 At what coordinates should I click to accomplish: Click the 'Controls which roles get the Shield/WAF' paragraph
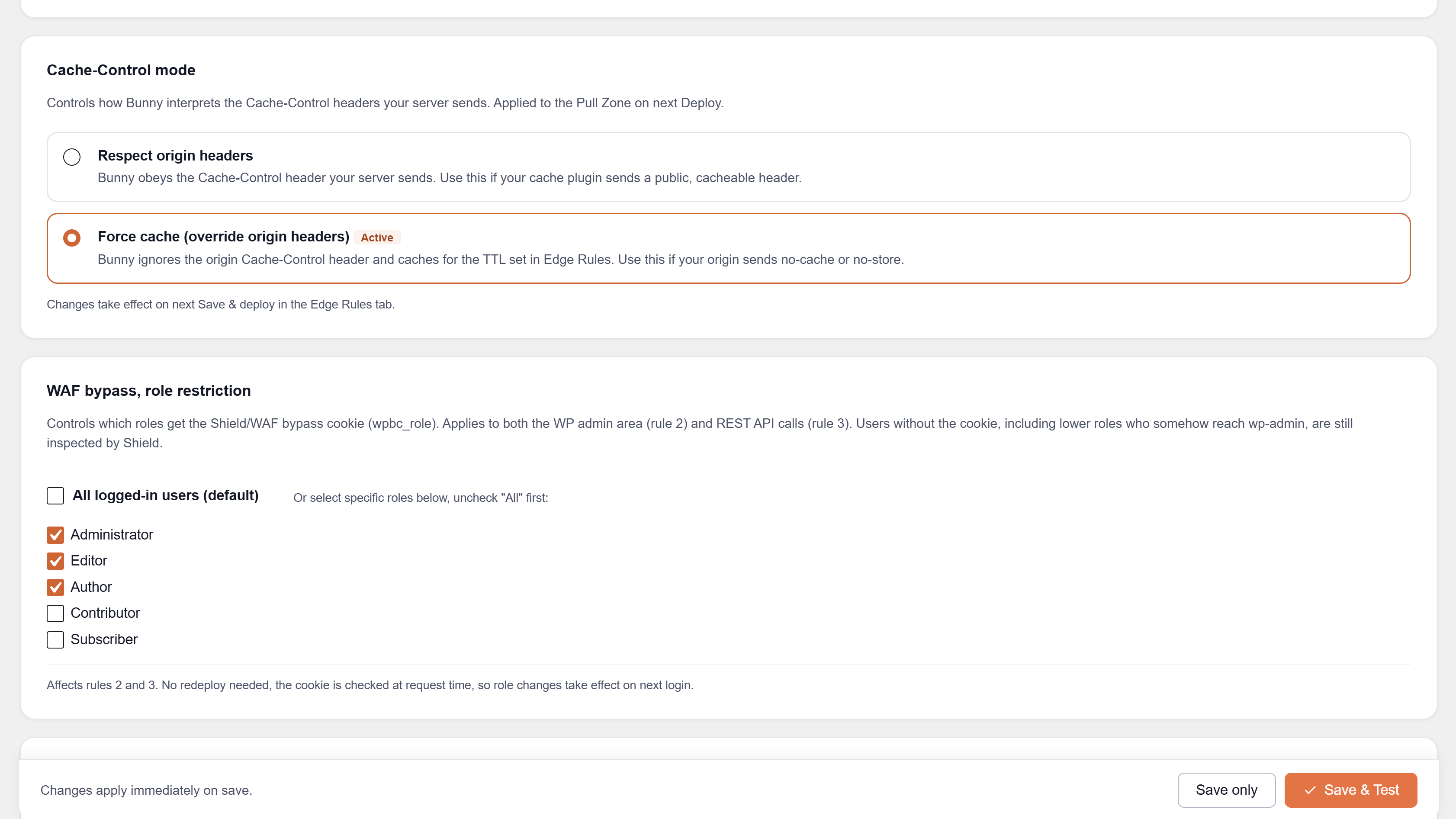700,434
